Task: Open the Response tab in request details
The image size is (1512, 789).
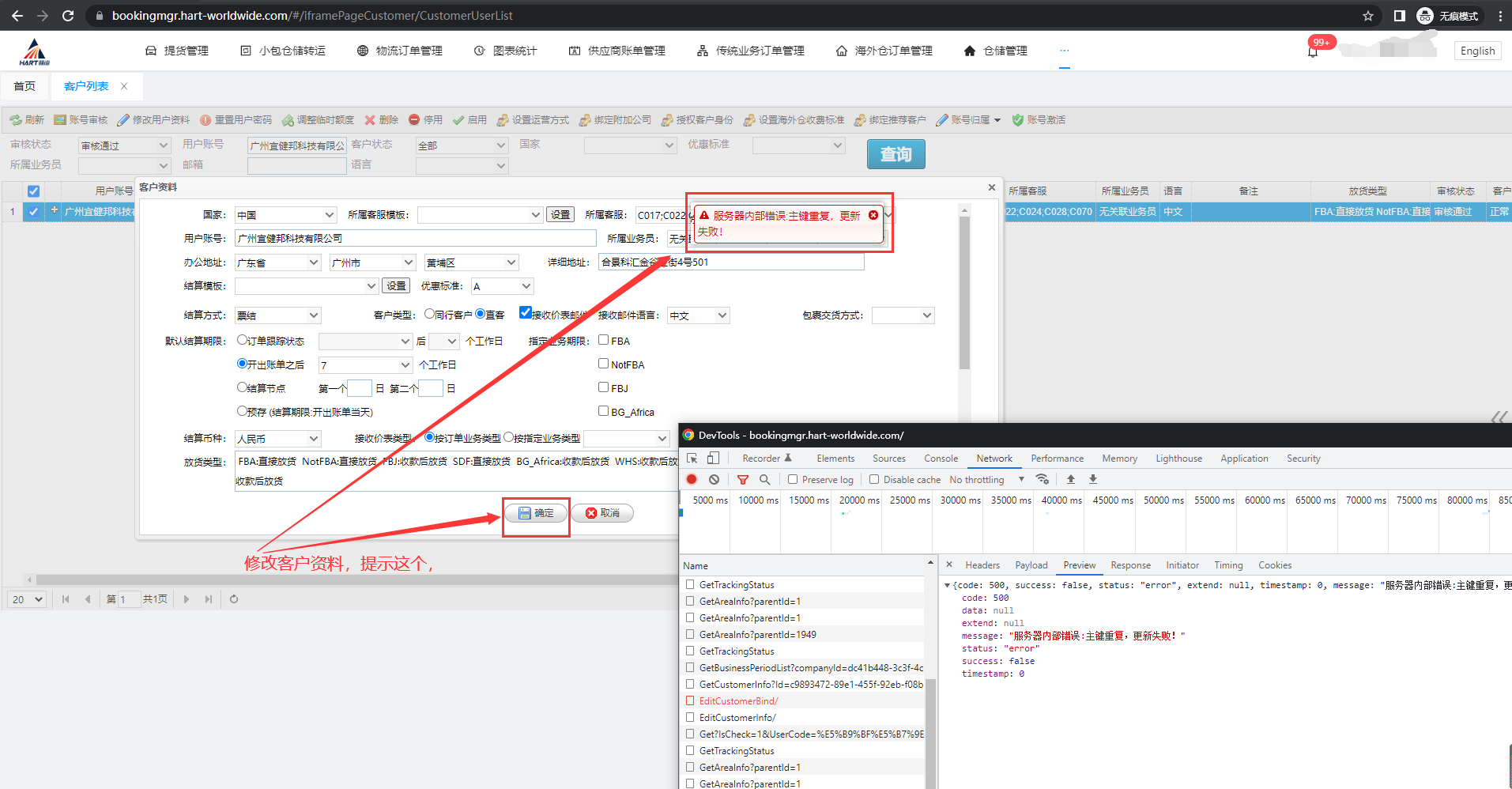Action: (1130, 565)
